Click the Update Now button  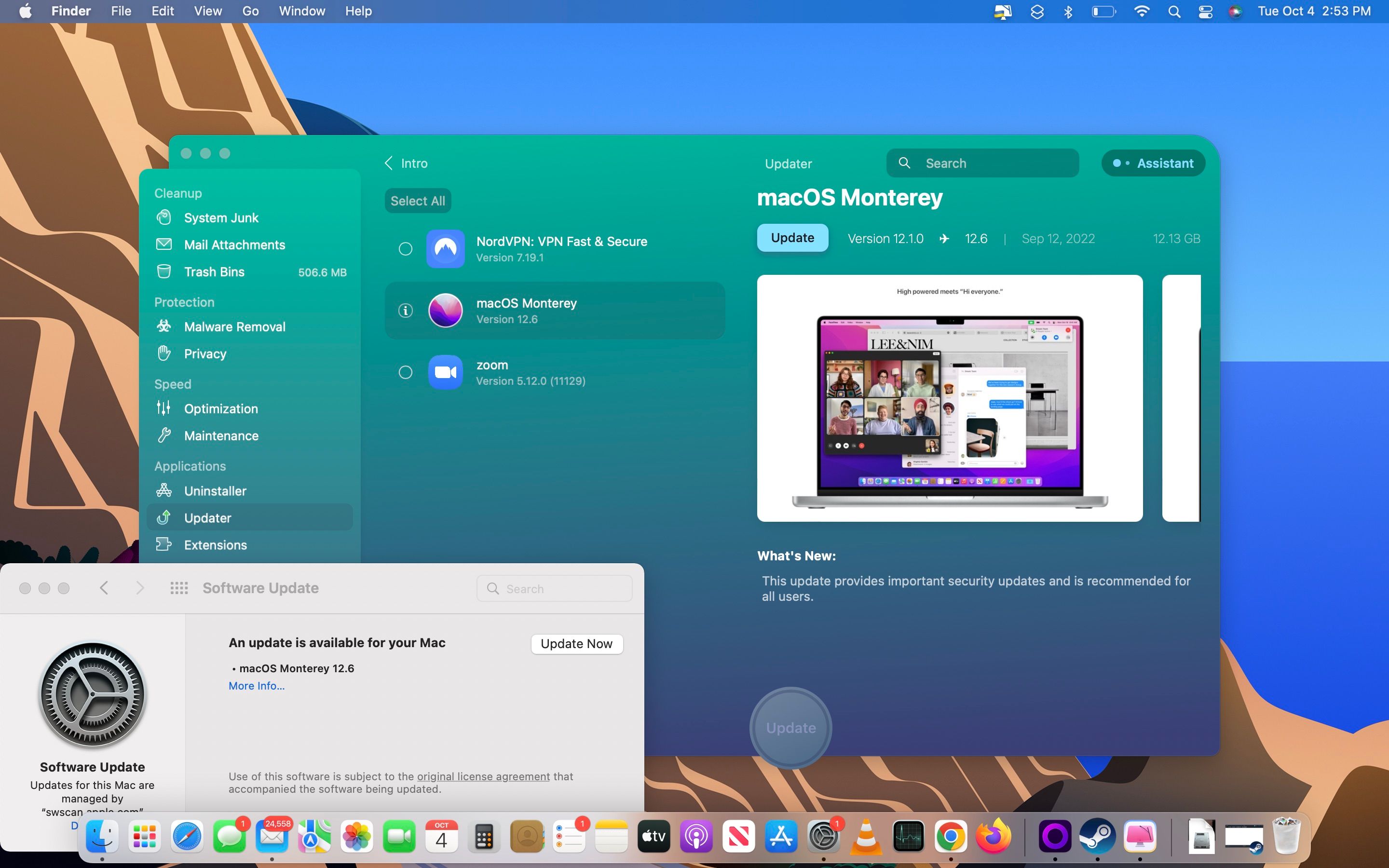click(x=576, y=643)
